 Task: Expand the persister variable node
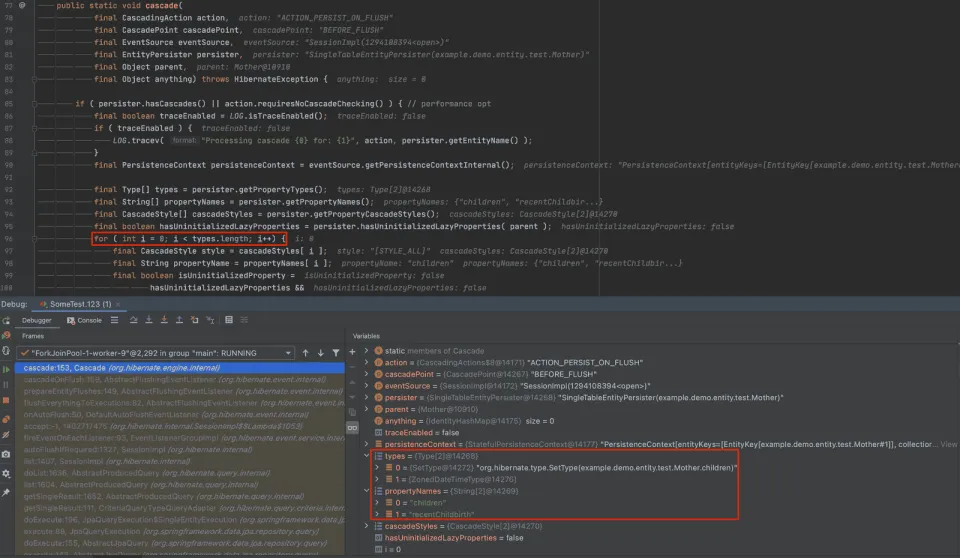366,398
